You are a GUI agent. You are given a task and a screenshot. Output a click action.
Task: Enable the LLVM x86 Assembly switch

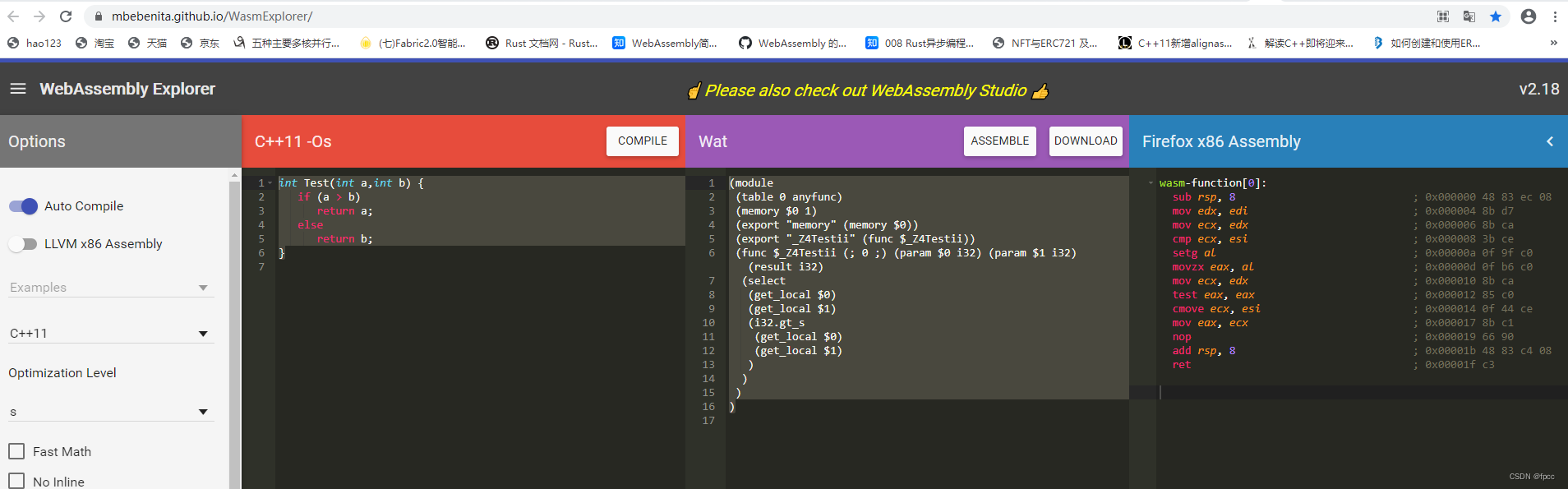pyautogui.click(x=24, y=244)
